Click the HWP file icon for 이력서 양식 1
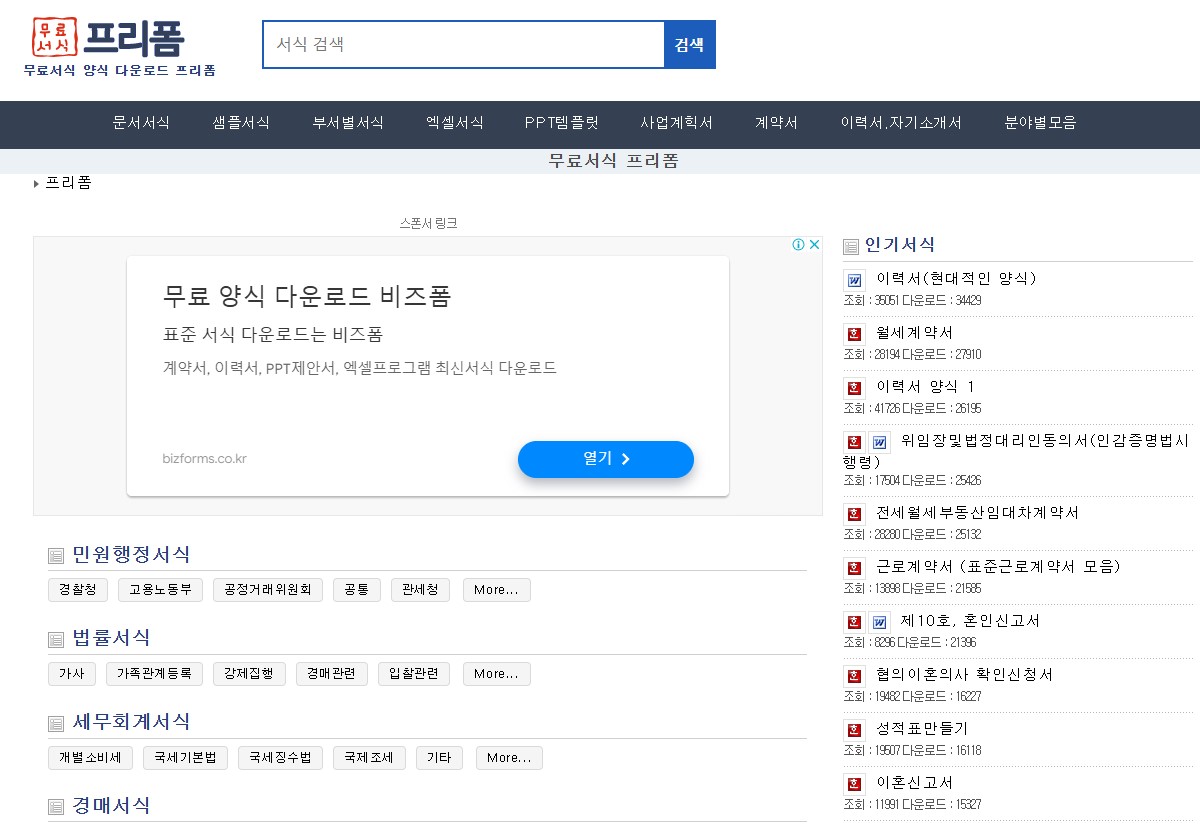 pyautogui.click(x=854, y=388)
